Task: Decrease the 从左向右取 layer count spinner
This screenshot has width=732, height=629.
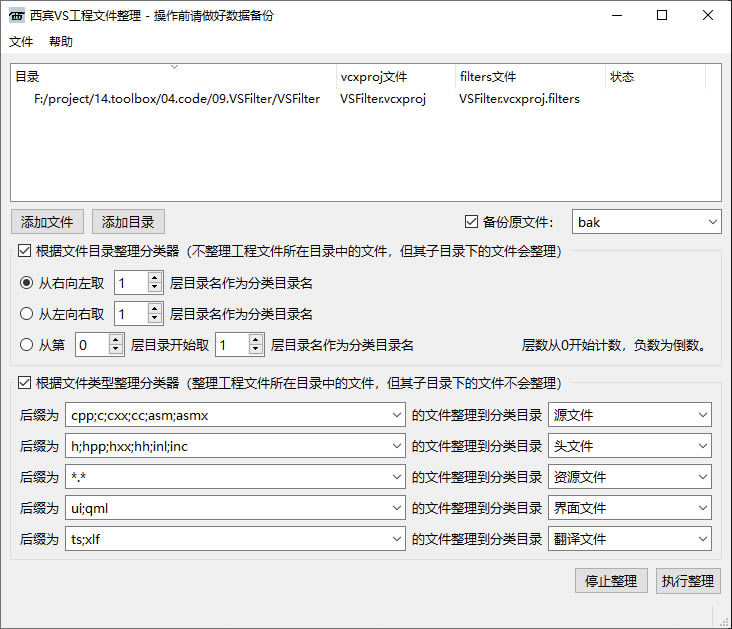Action: click(x=154, y=319)
